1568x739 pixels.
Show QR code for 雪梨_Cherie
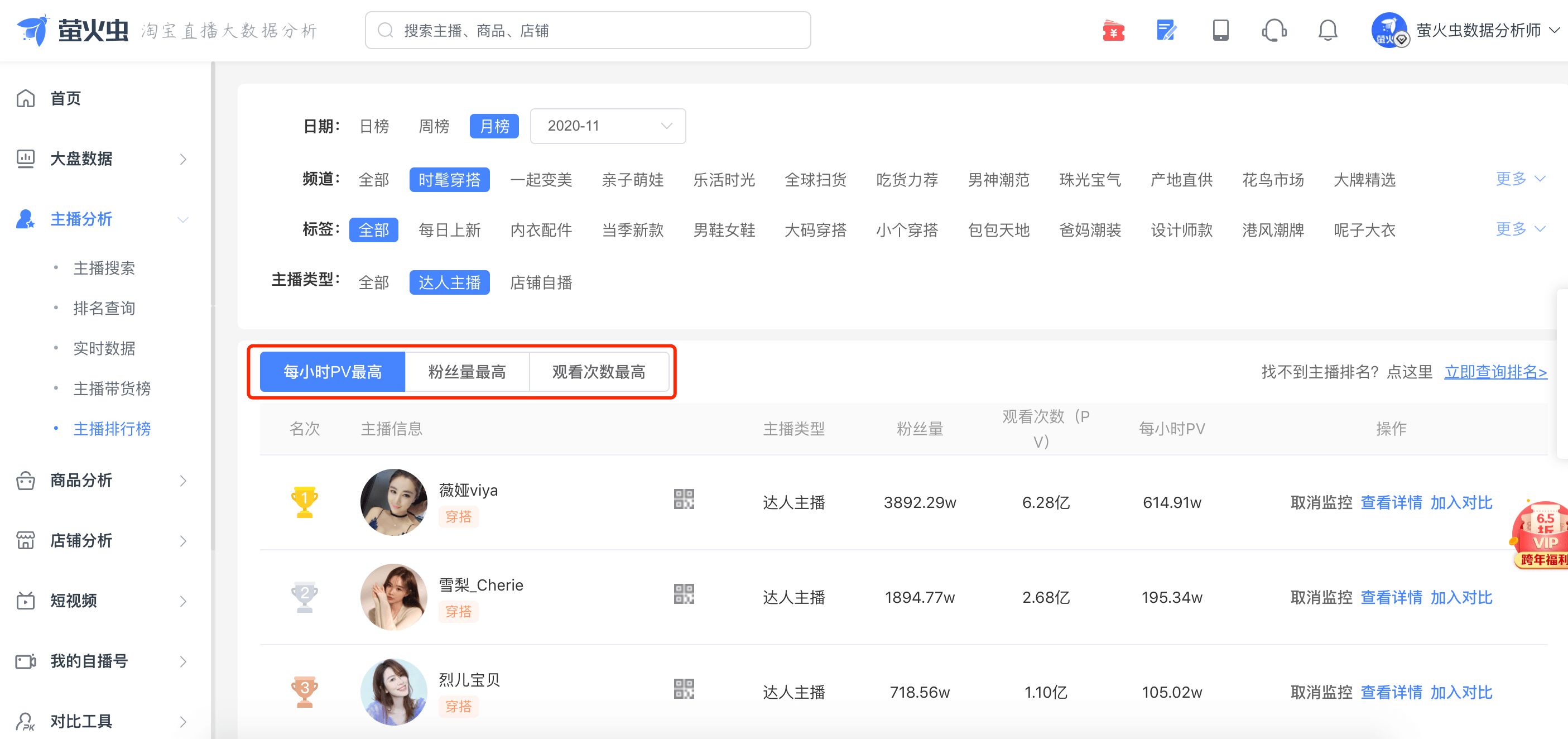click(684, 594)
